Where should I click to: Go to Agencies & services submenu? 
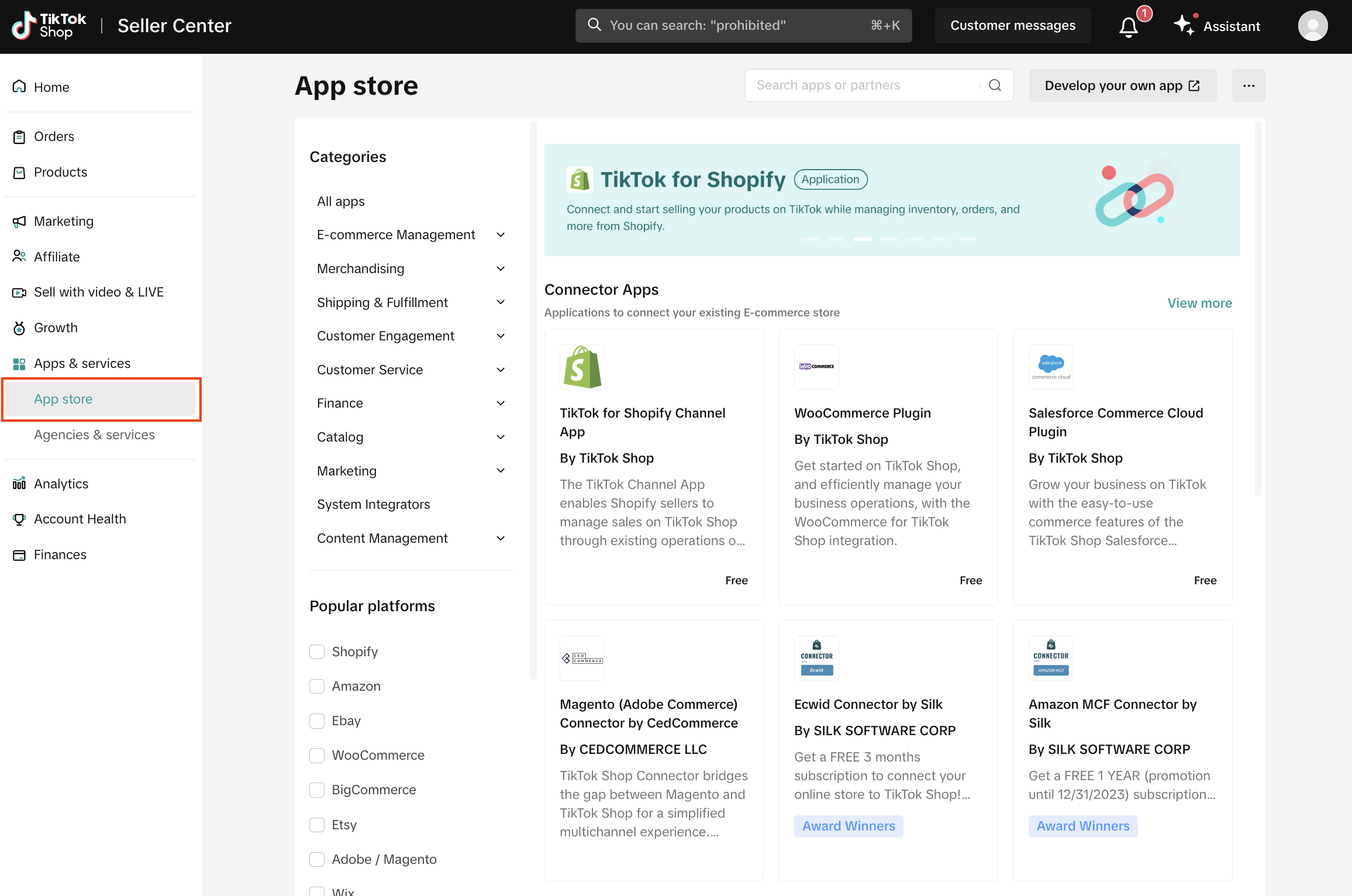[94, 435]
